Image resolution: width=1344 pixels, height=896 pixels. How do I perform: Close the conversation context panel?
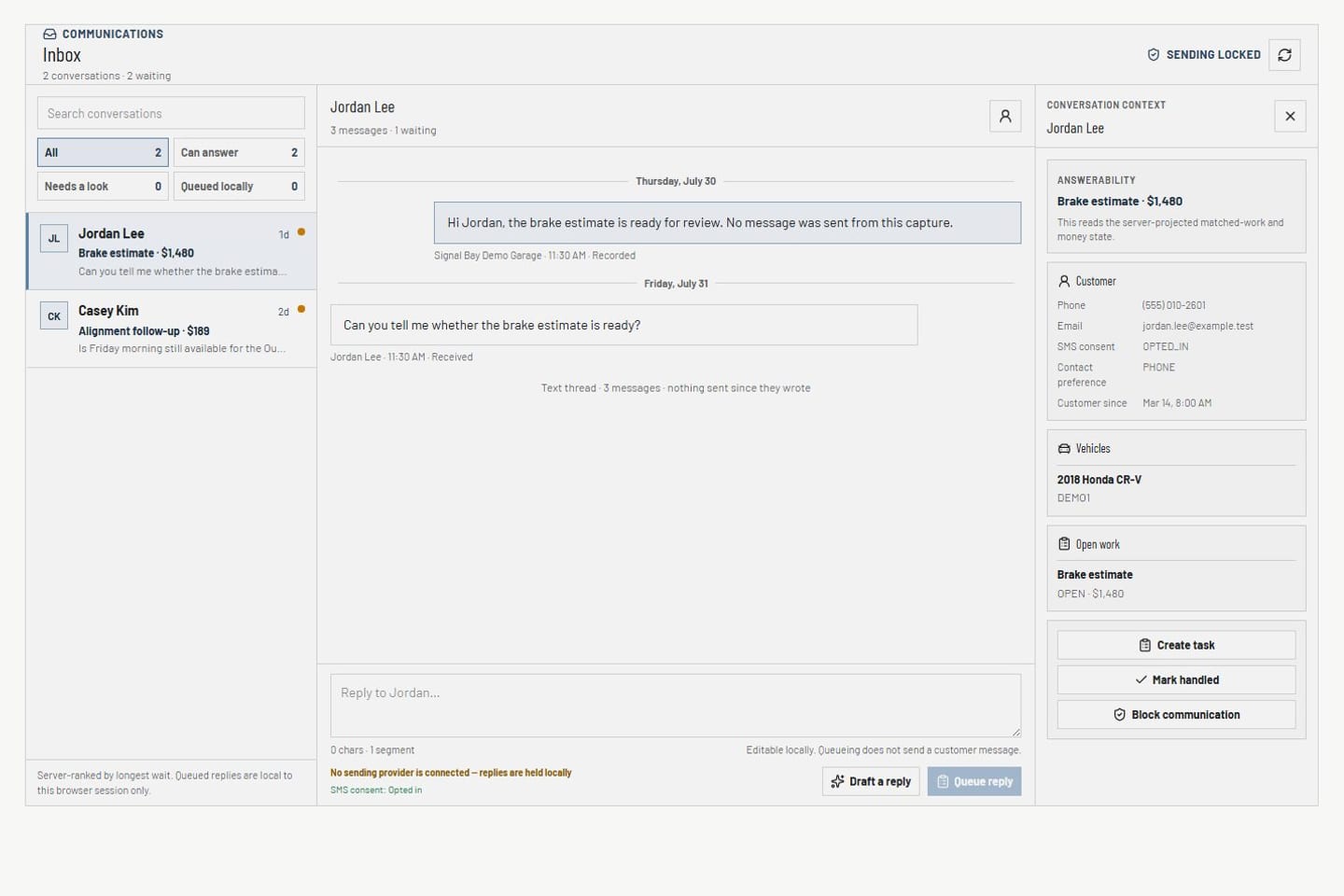(1290, 117)
